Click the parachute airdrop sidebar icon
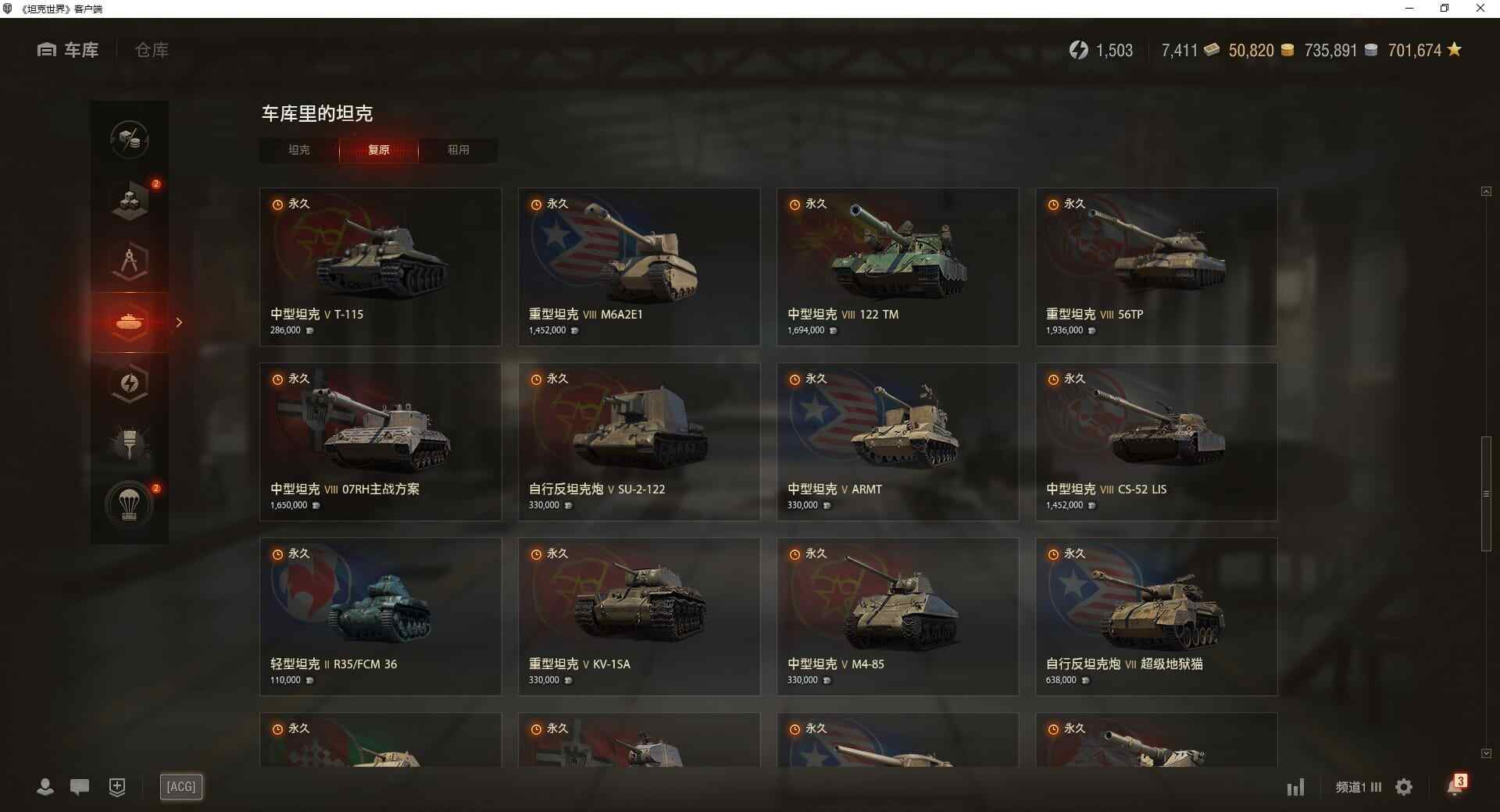The height and width of the screenshot is (812, 1500). (x=130, y=505)
